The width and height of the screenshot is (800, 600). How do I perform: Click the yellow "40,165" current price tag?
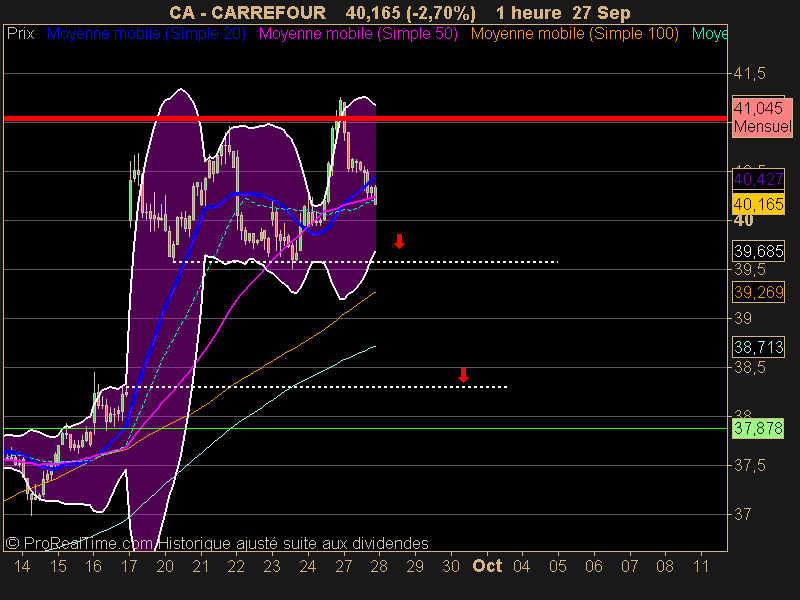tap(758, 204)
